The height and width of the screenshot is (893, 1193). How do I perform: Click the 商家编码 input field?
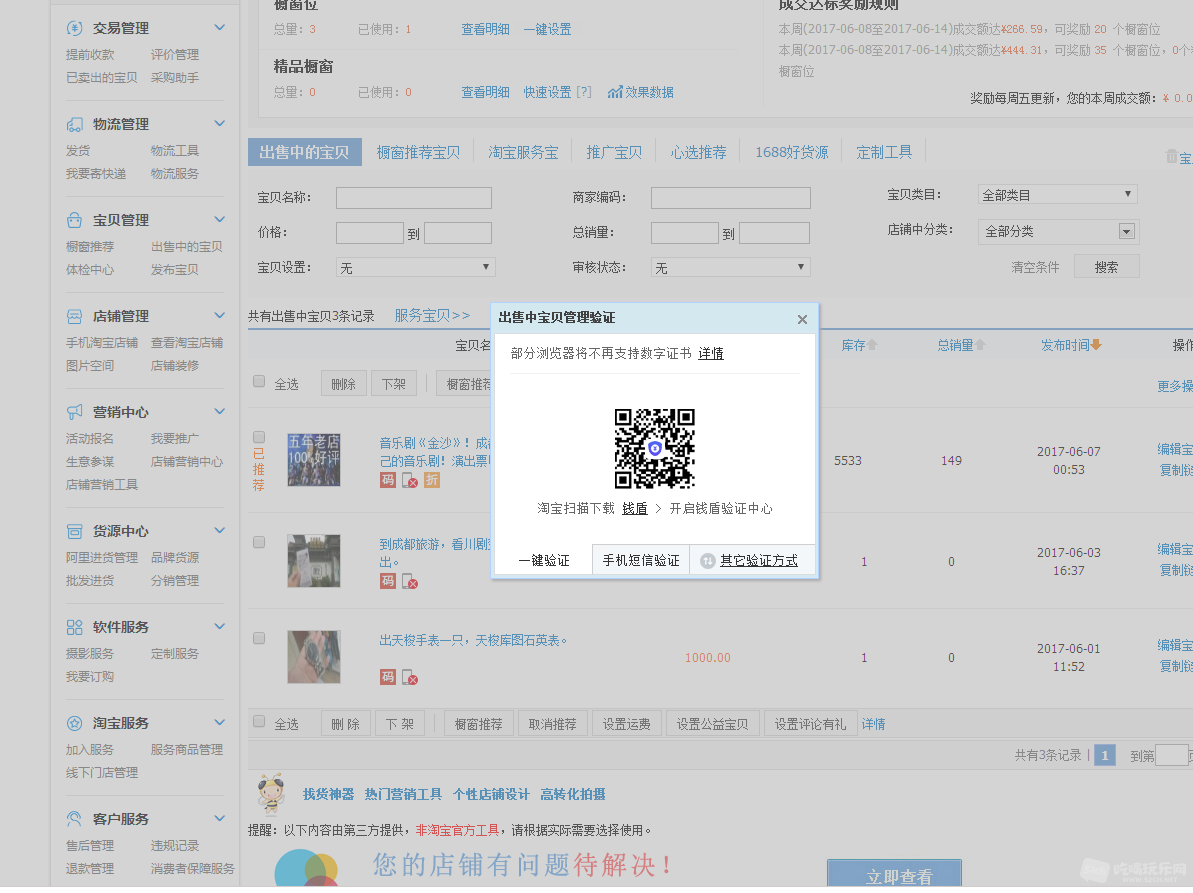pos(730,199)
